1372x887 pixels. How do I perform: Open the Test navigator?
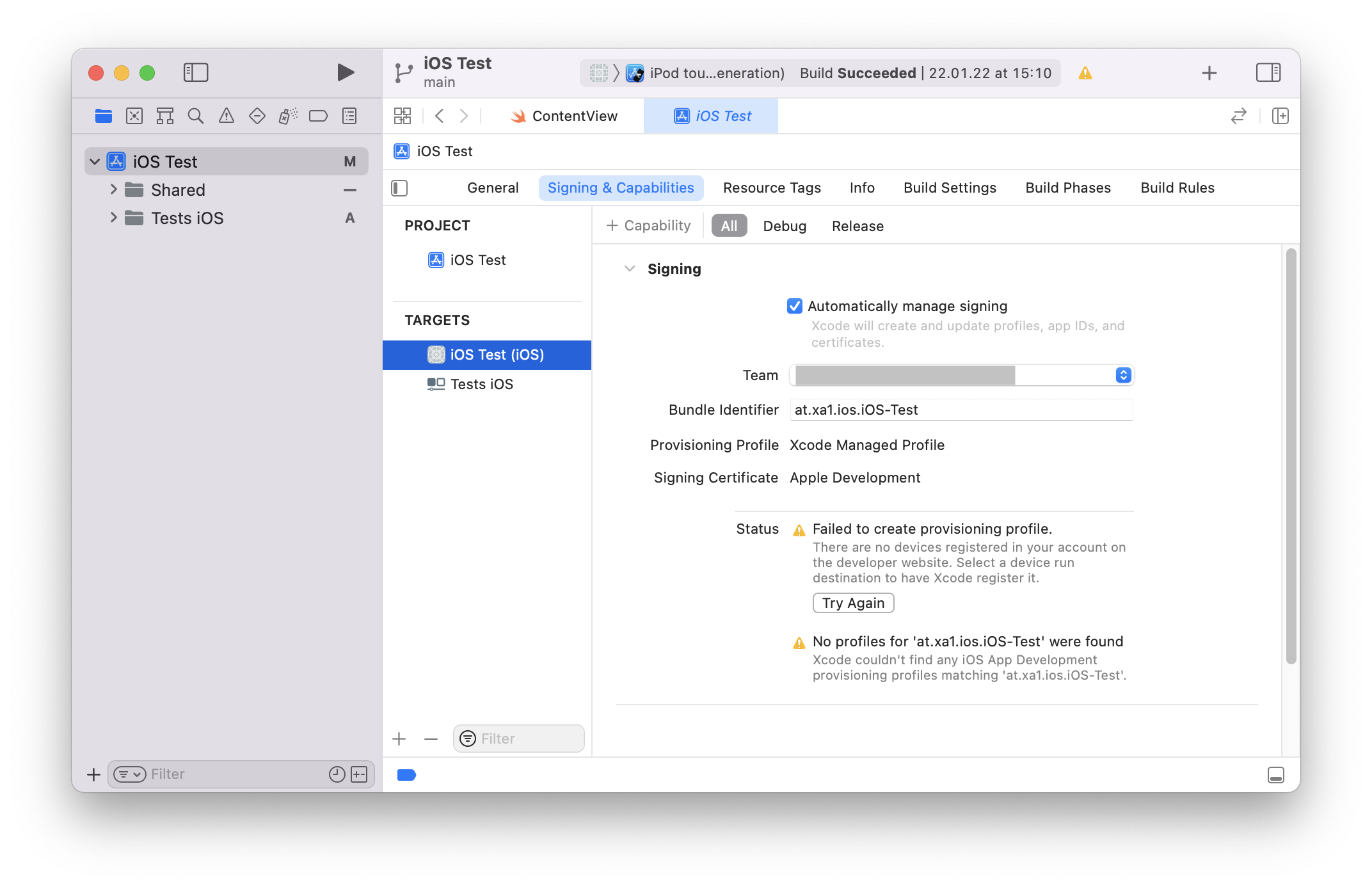coord(257,116)
